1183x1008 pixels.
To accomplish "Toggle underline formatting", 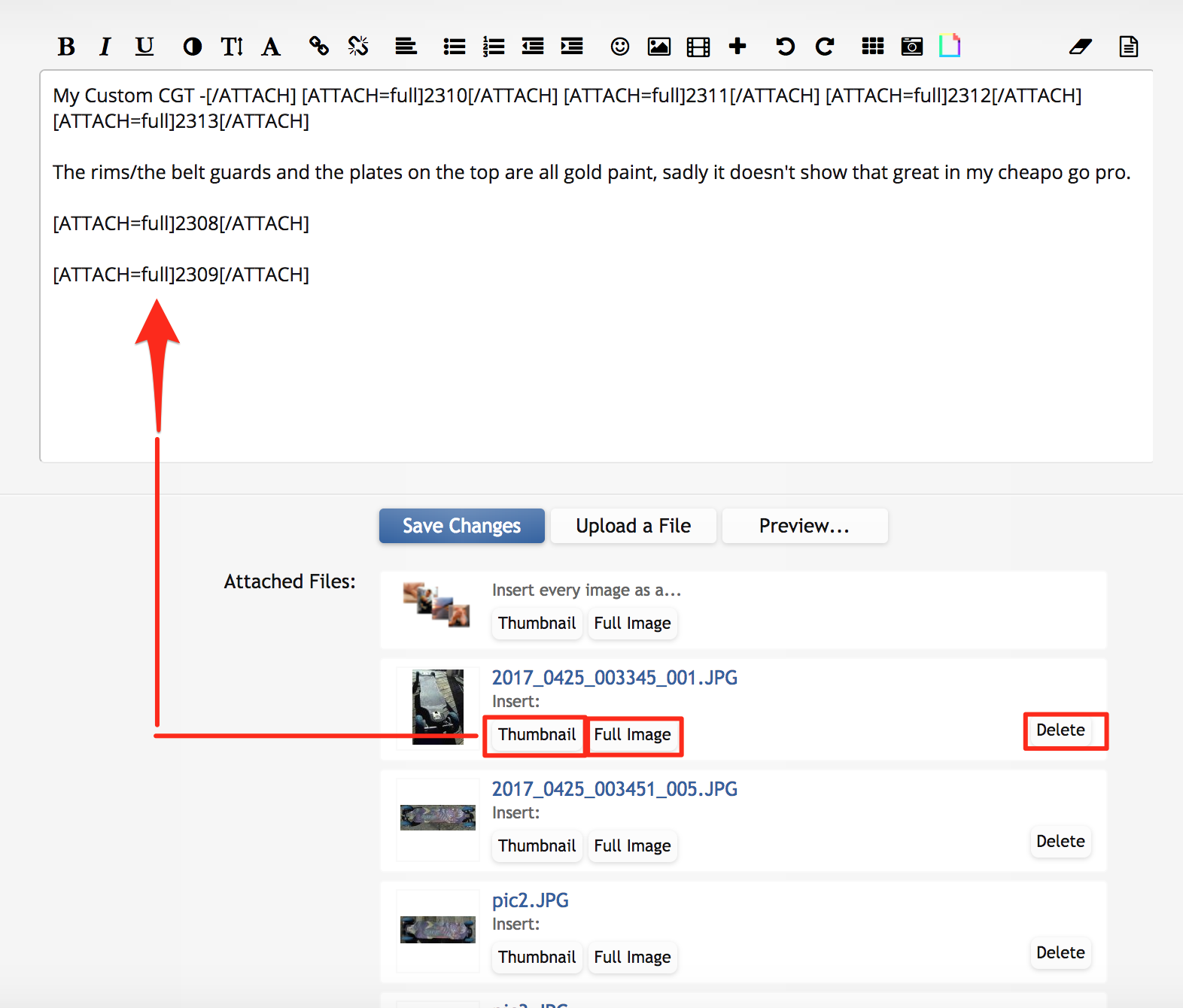I will click(144, 47).
